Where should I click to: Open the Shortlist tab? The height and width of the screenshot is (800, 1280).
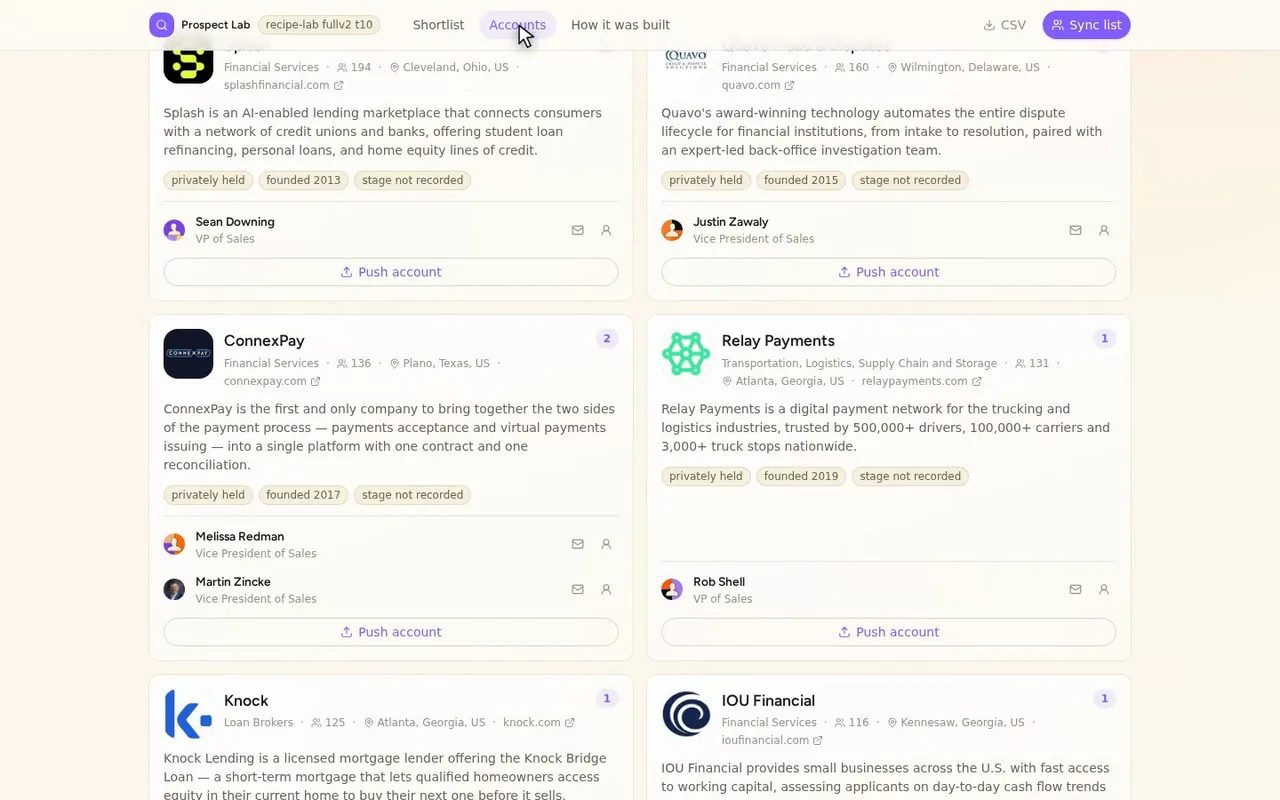438,25
